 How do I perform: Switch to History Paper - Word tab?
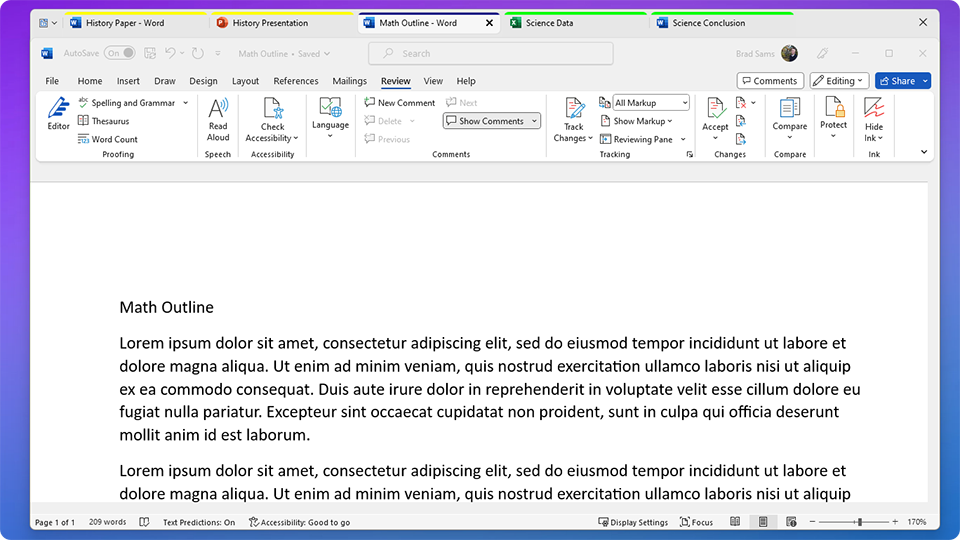[135, 23]
